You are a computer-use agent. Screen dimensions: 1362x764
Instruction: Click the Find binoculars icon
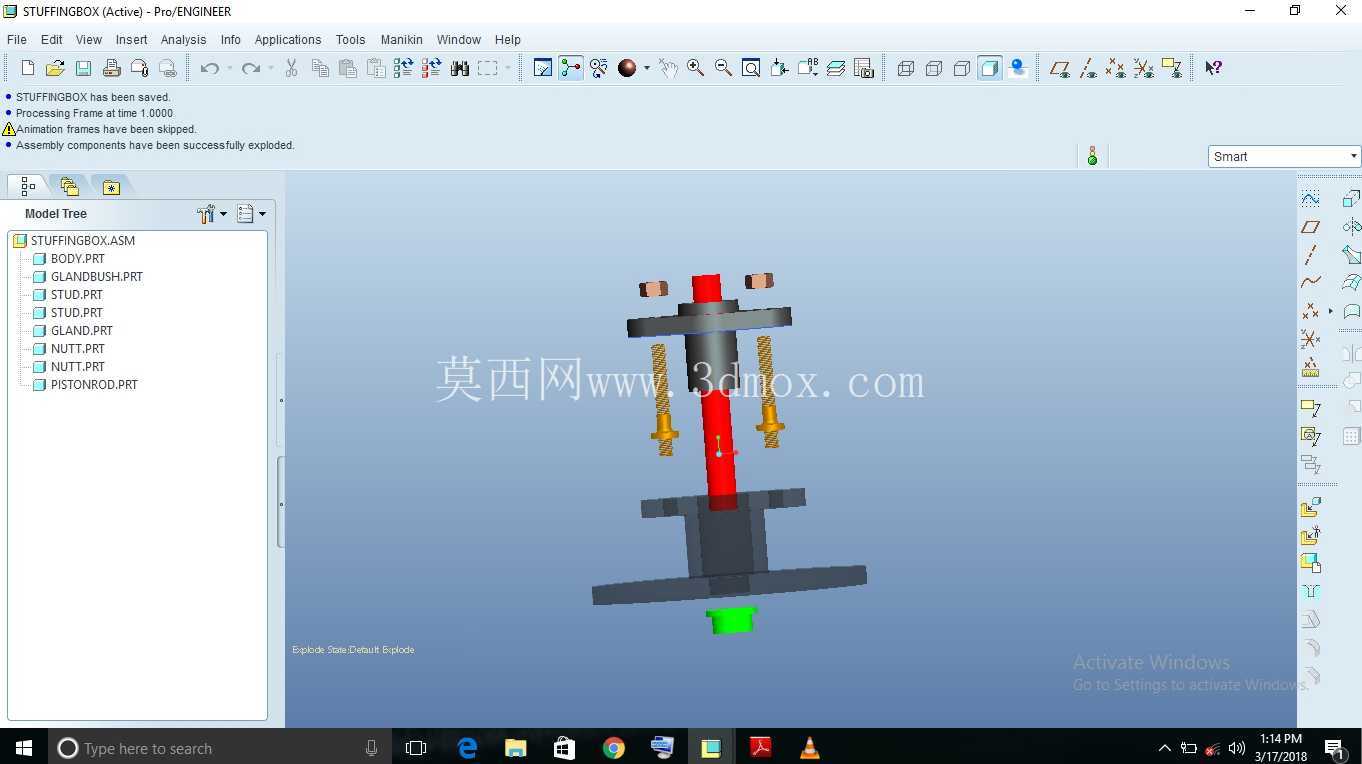(460, 68)
